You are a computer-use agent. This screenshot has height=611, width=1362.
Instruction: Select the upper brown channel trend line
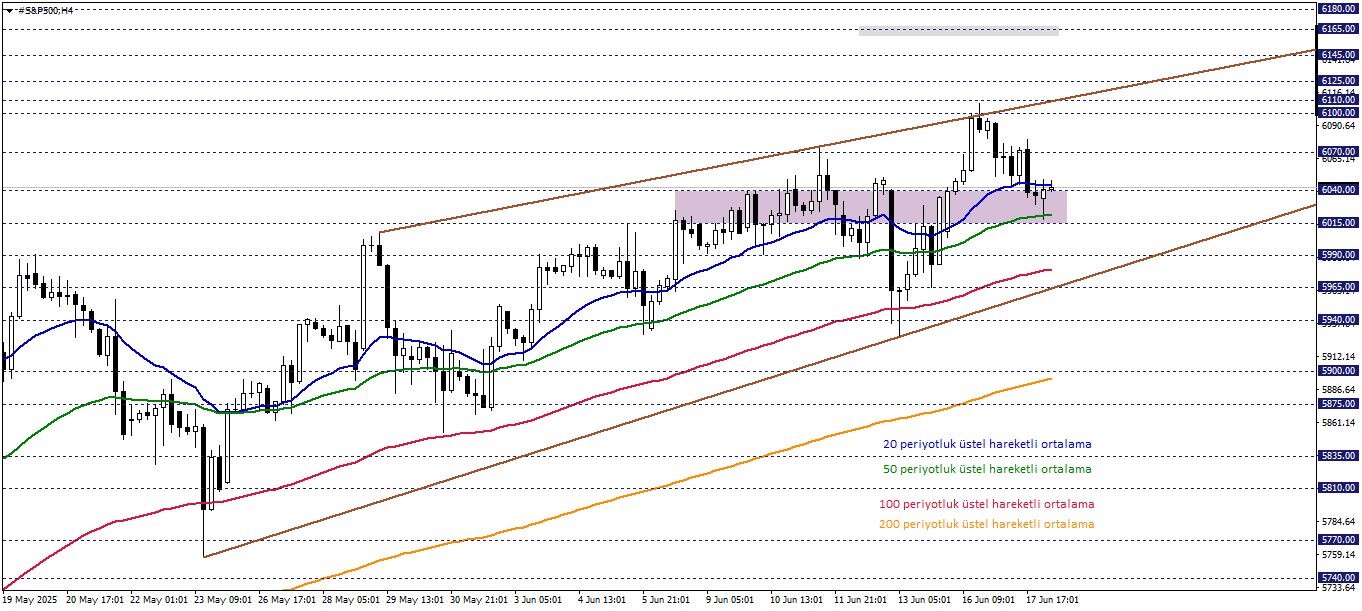pos(848,142)
